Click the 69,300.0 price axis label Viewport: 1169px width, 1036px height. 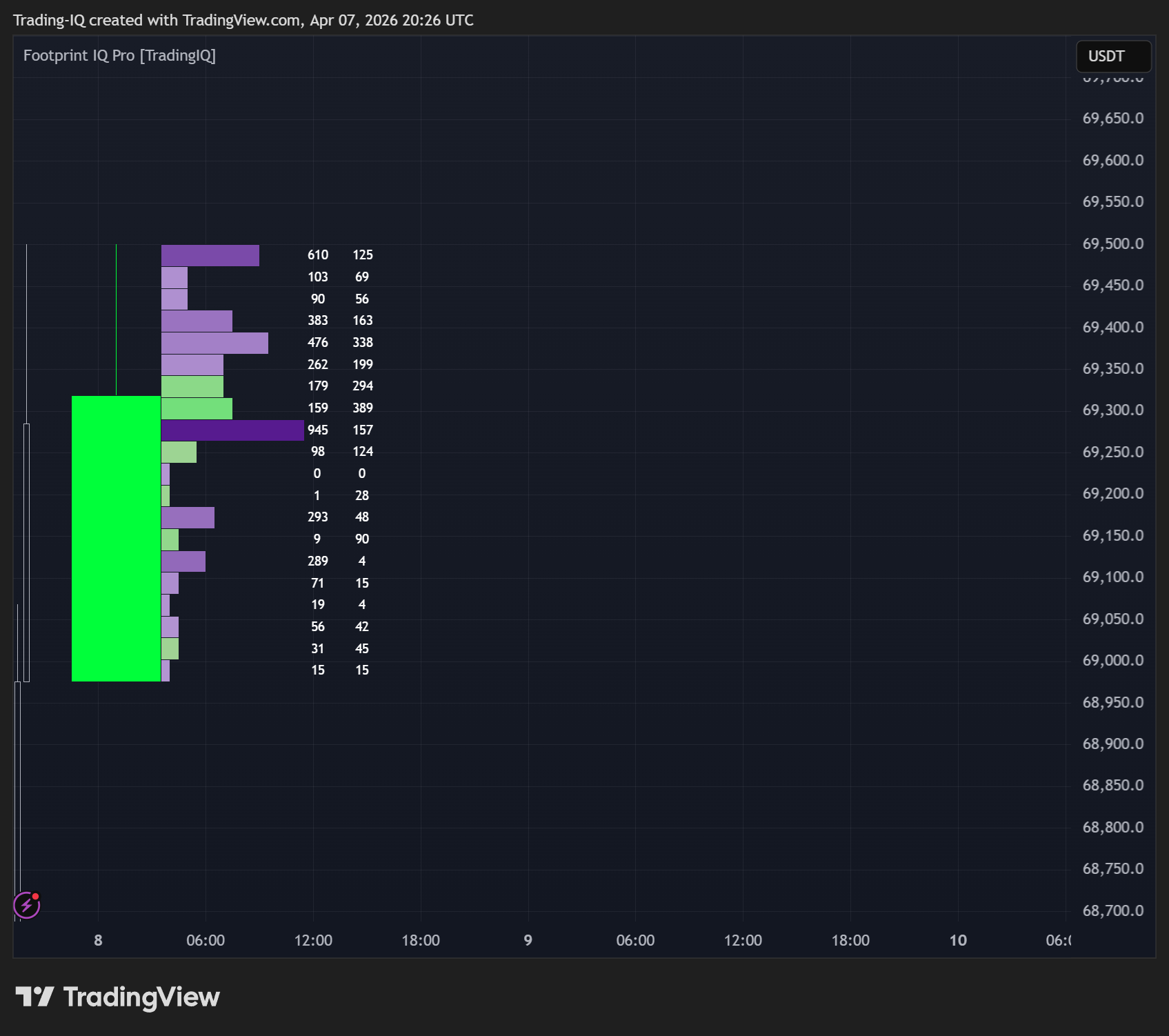[x=1113, y=410]
